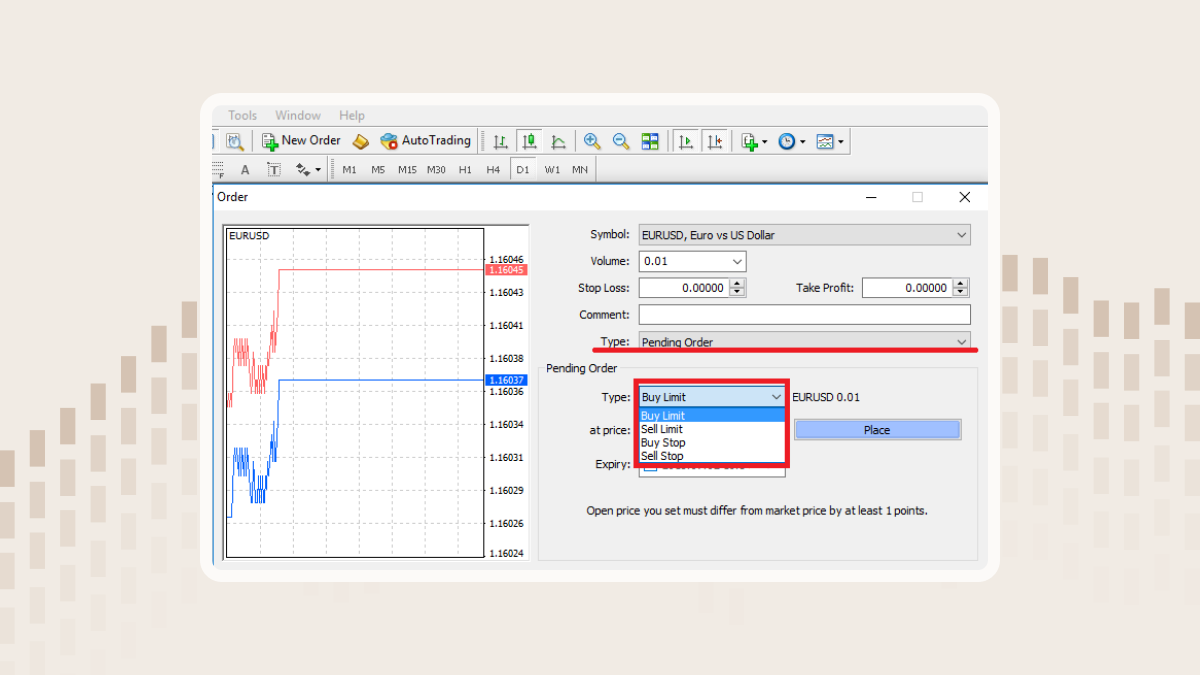Click the add Indicators icon

[748, 141]
